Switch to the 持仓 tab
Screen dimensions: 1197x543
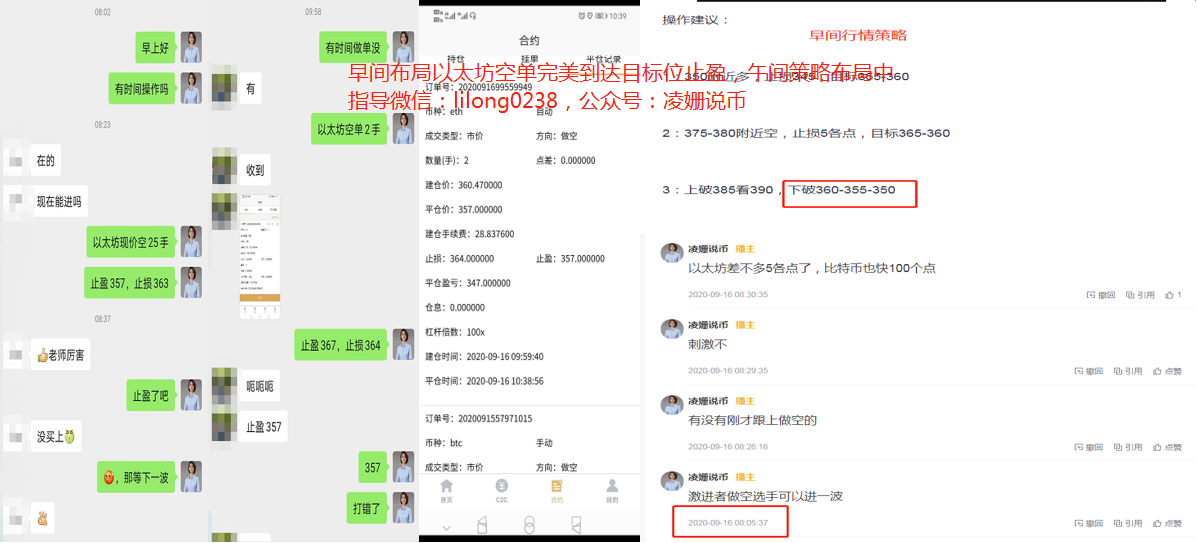click(455, 59)
